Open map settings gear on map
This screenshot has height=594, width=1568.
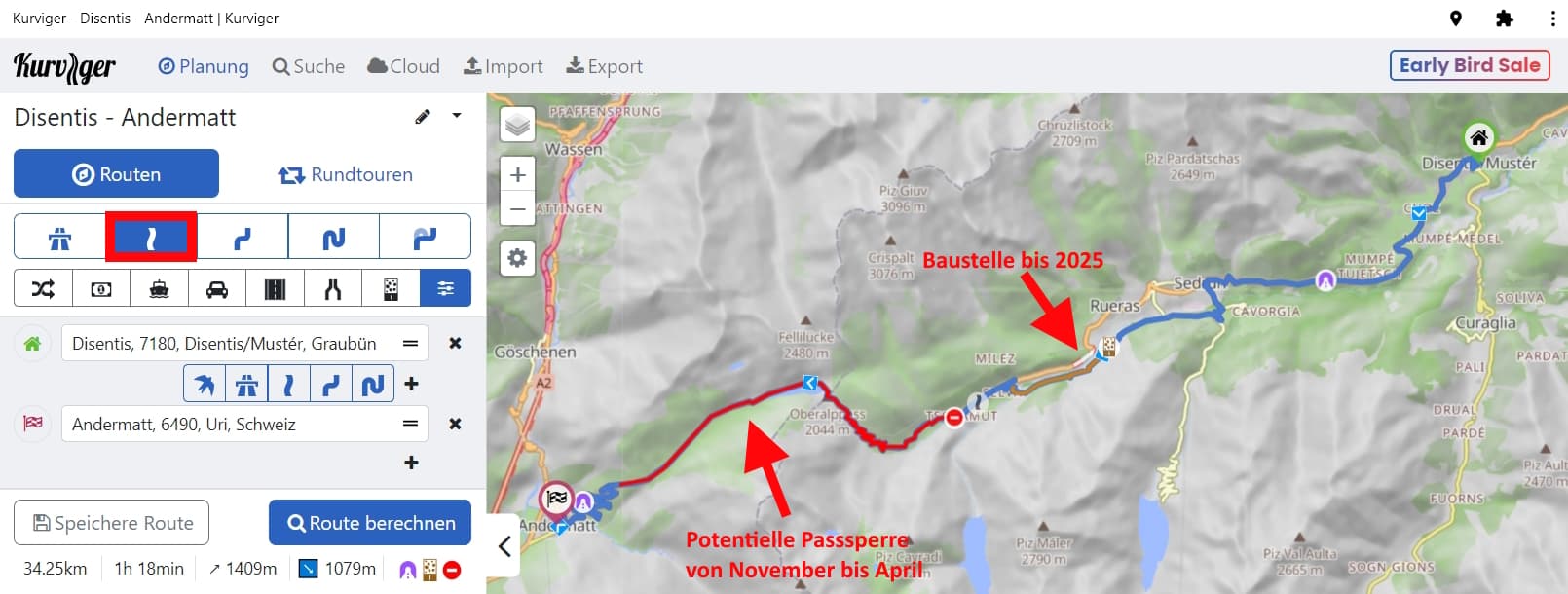pos(518,258)
